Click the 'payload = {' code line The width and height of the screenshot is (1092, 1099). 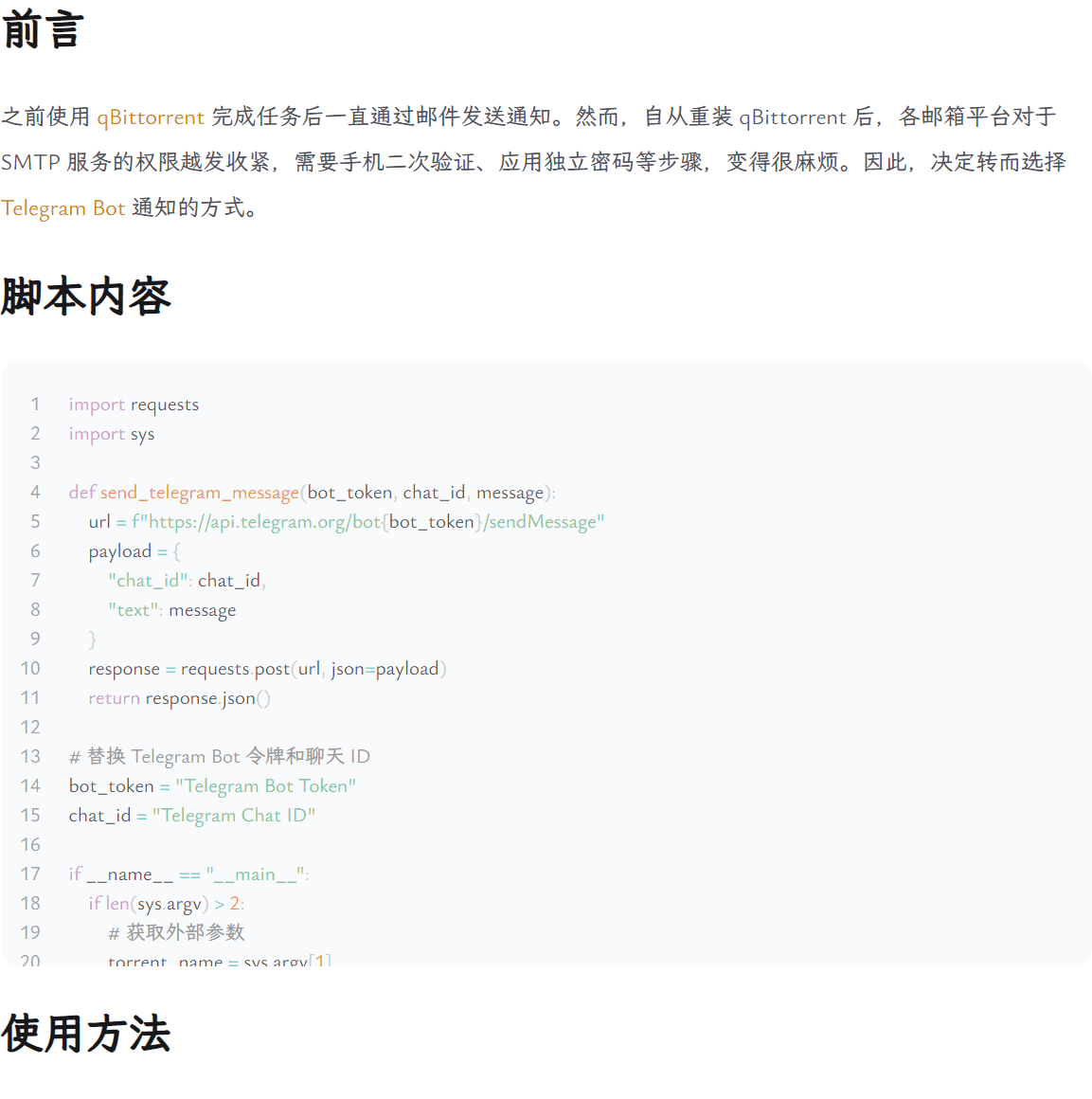click(134, 551)
